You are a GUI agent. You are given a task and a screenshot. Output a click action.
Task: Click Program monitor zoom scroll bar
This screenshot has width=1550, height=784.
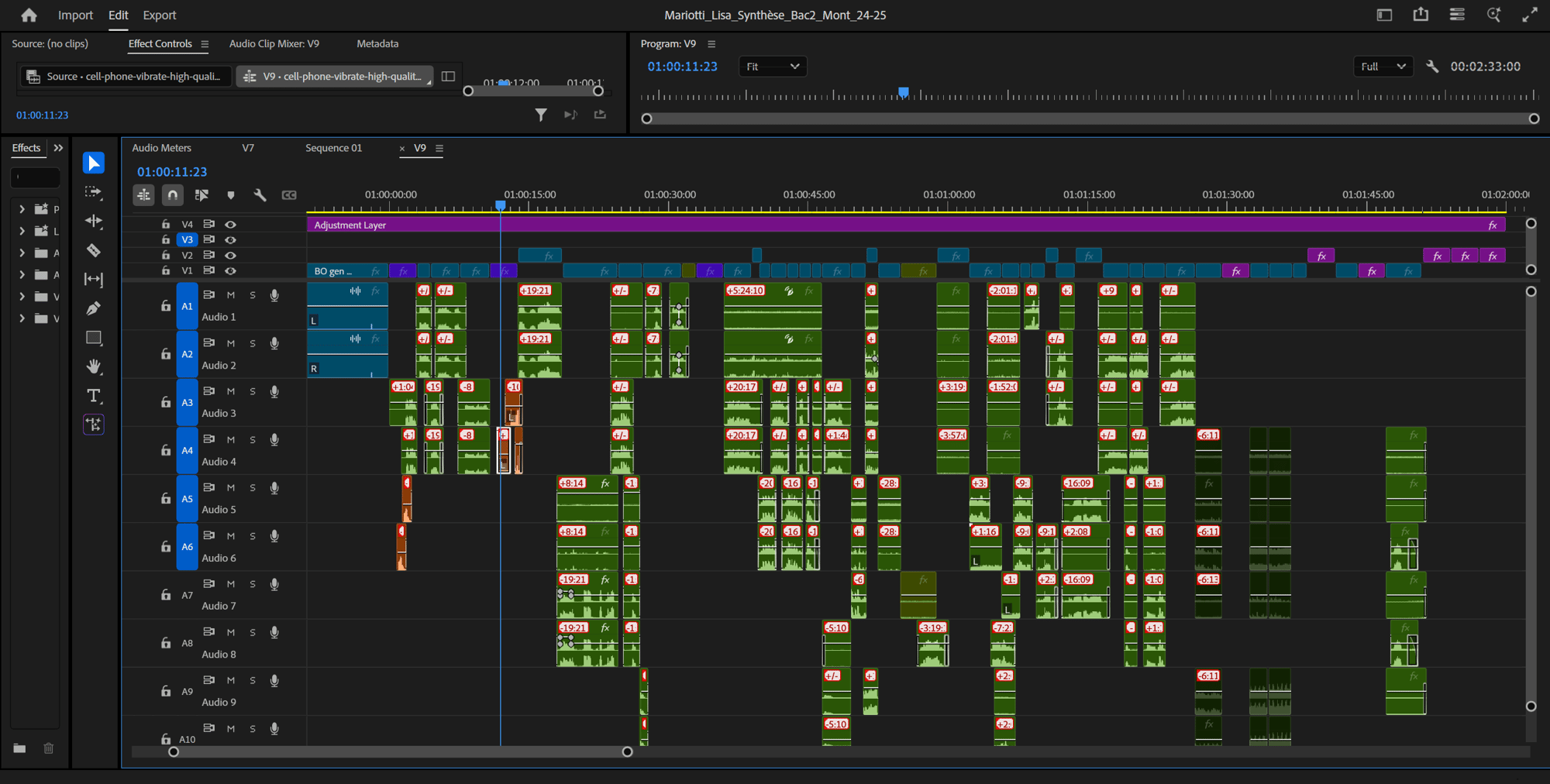(1090, 119)
